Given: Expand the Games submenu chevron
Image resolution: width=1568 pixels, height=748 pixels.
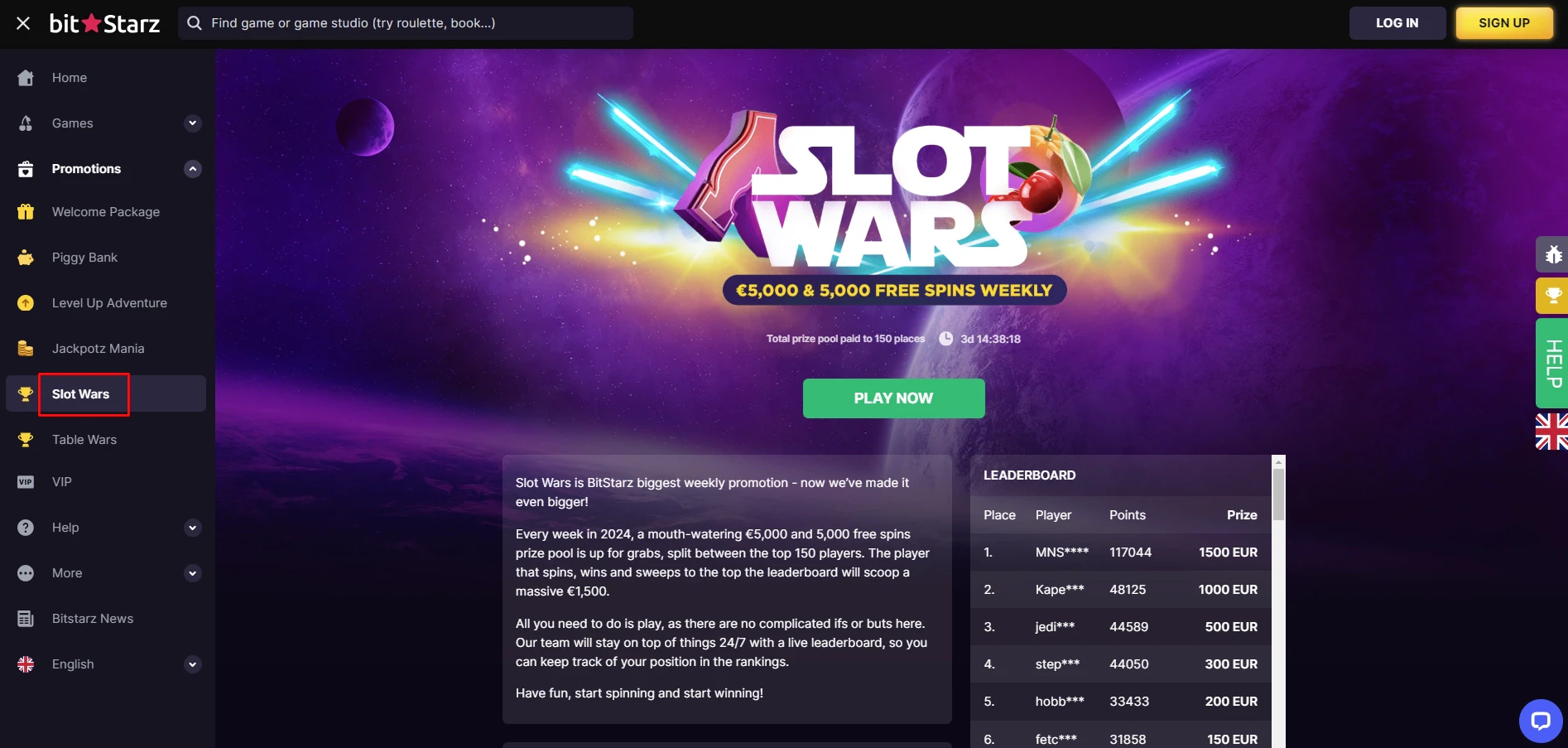Looking at the screenshot, I should [193, 123].
